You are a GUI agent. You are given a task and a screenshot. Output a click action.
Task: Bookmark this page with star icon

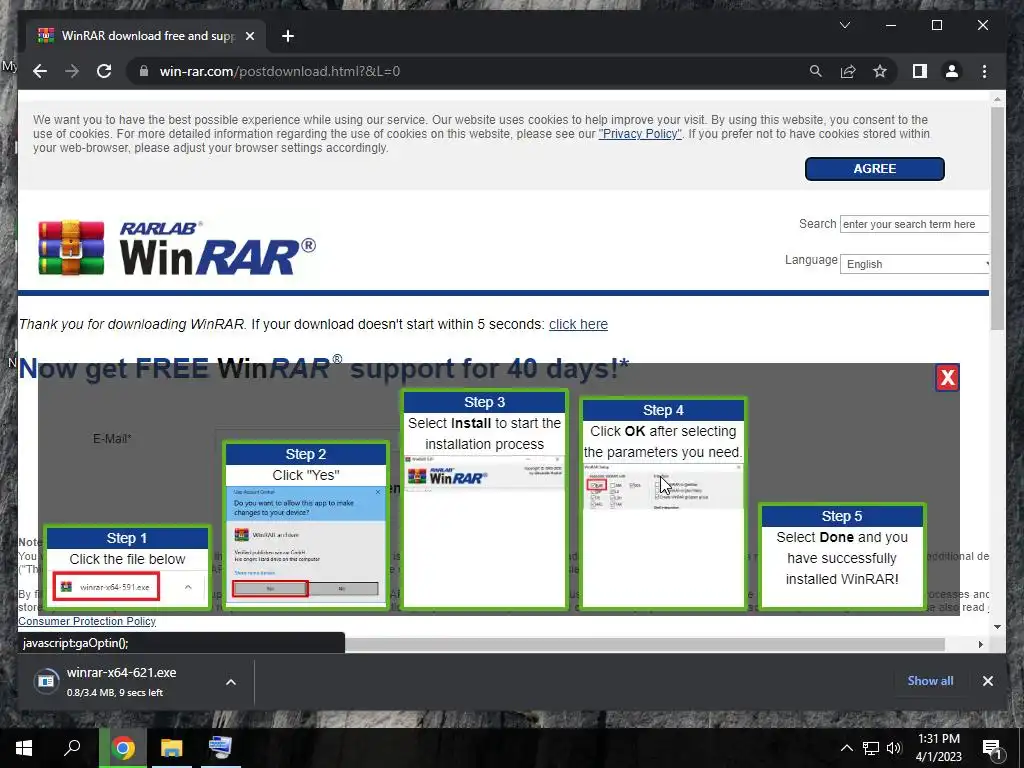point(880,71)
